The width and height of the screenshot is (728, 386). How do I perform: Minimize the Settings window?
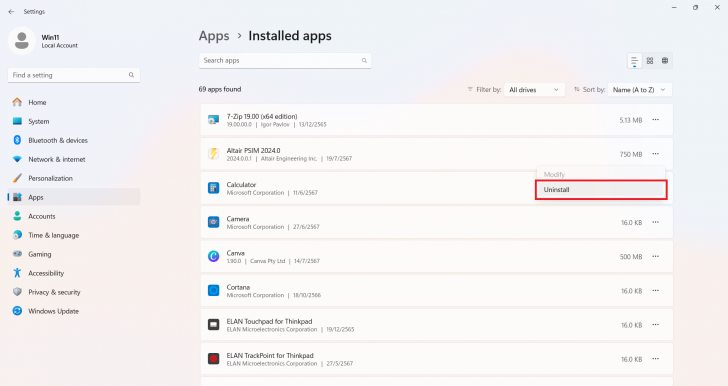674,7
